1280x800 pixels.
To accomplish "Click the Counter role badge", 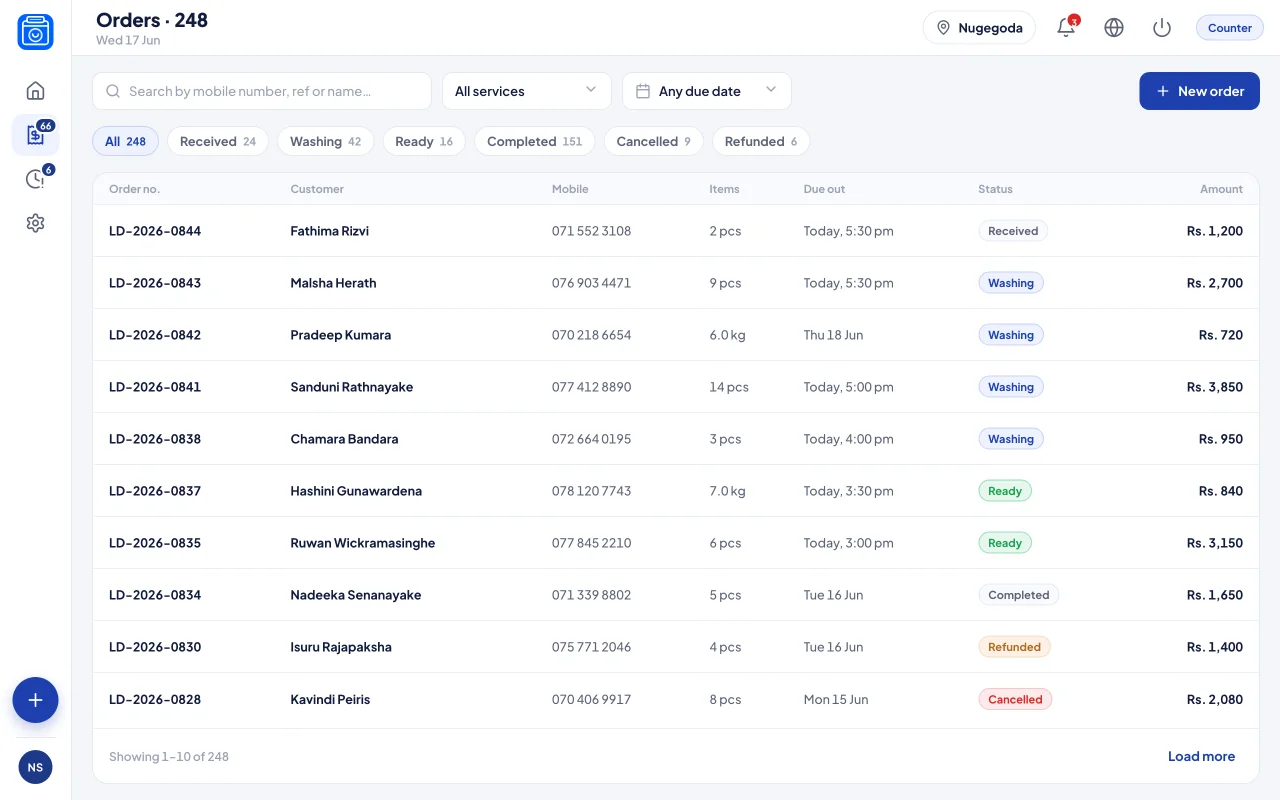I will click(1230, 28).
